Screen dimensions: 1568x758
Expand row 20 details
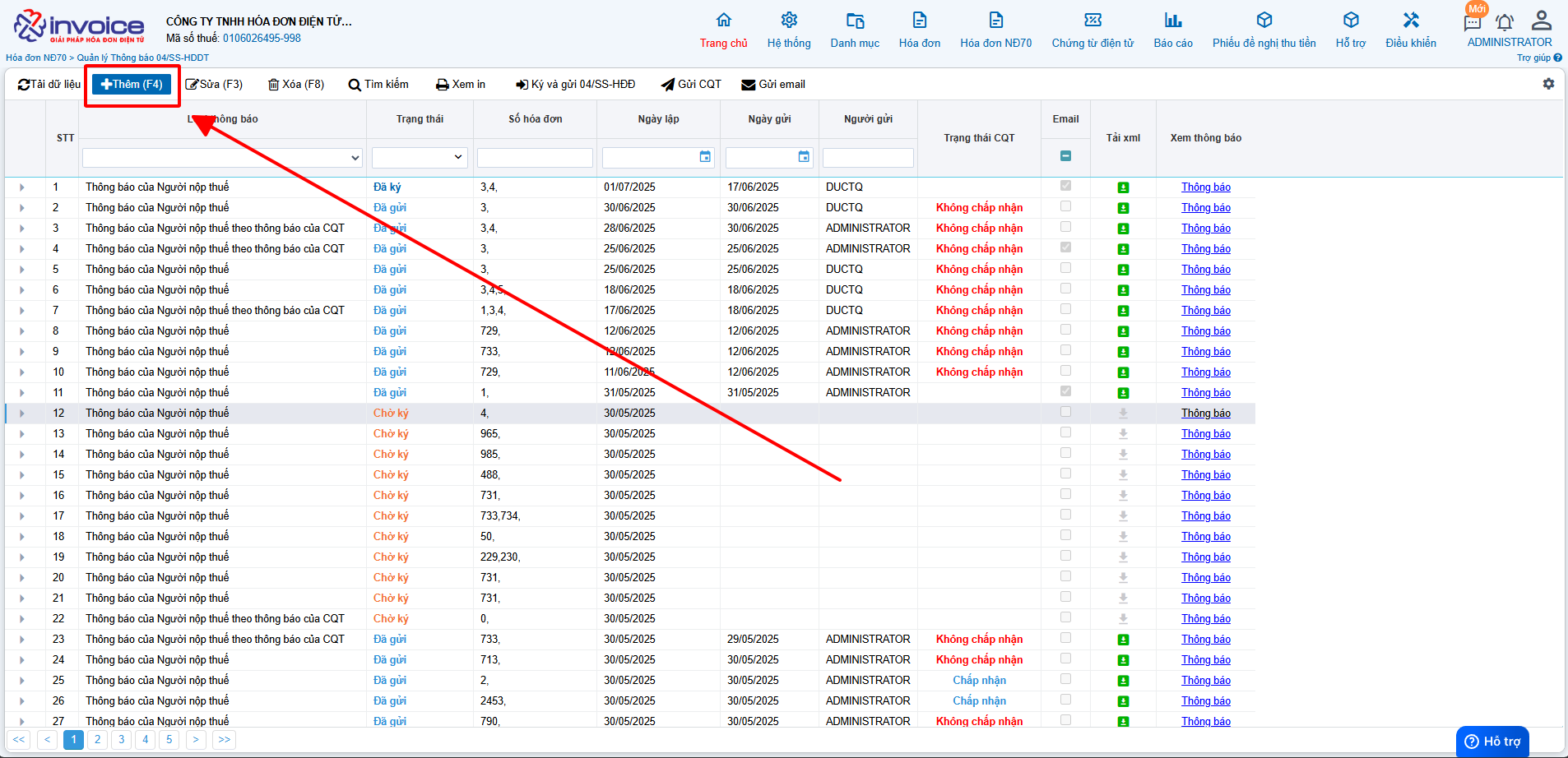pos(22,578)
